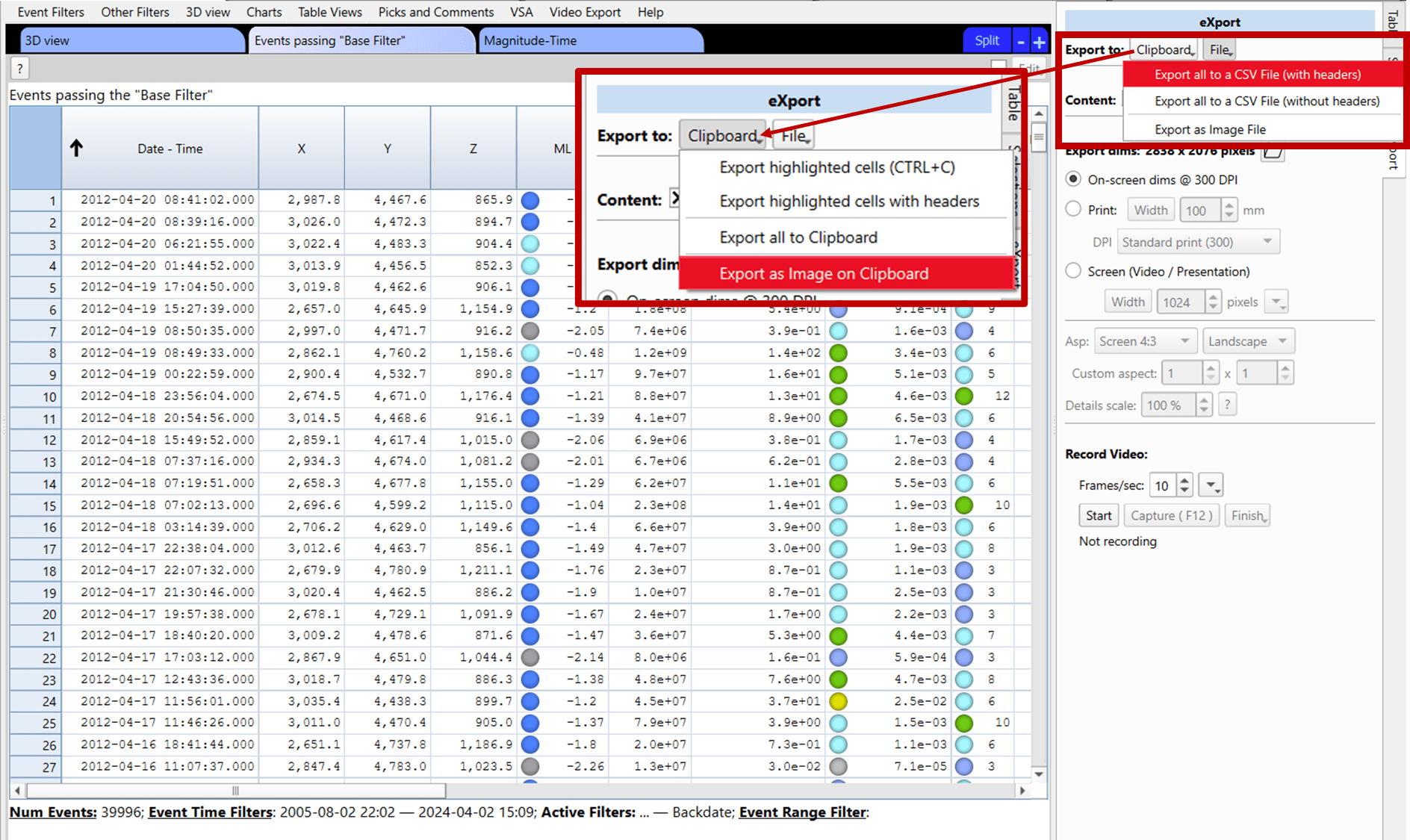Click the question mark beside Details scale
The image size is (1410, 840).
point(1227,404)
